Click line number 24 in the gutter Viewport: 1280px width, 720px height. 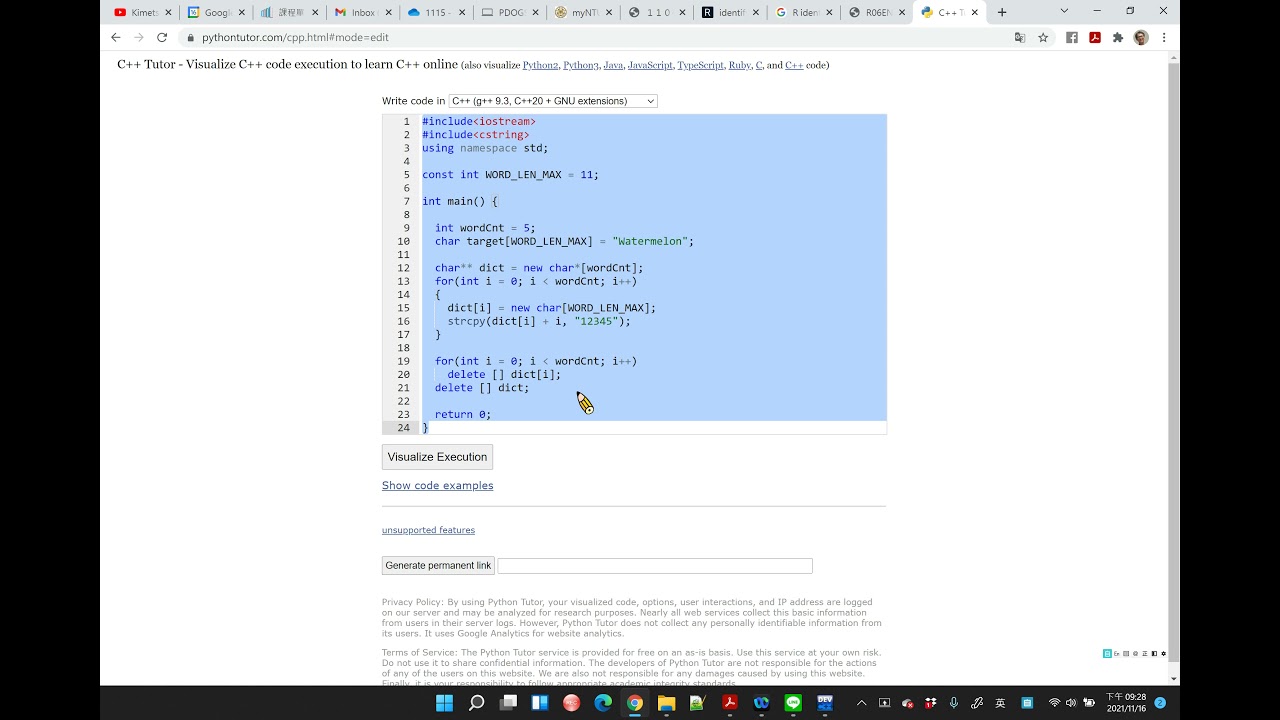[403, 427]
